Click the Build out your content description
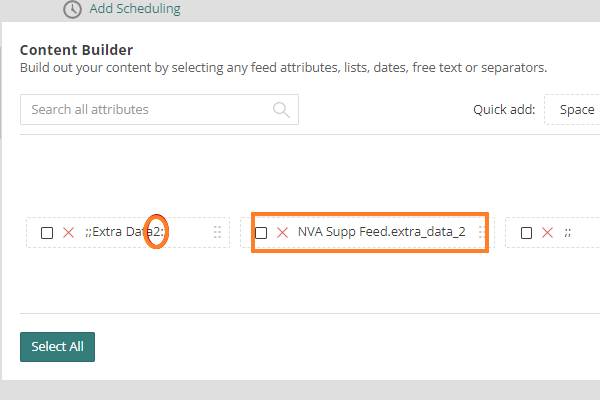 pyautogui.click(x=283, y=68)
